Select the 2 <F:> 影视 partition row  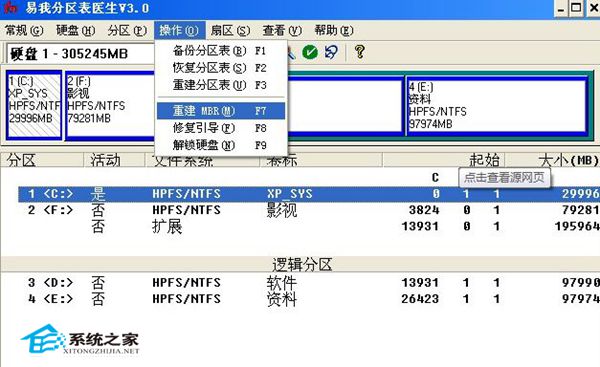[309, 210]
